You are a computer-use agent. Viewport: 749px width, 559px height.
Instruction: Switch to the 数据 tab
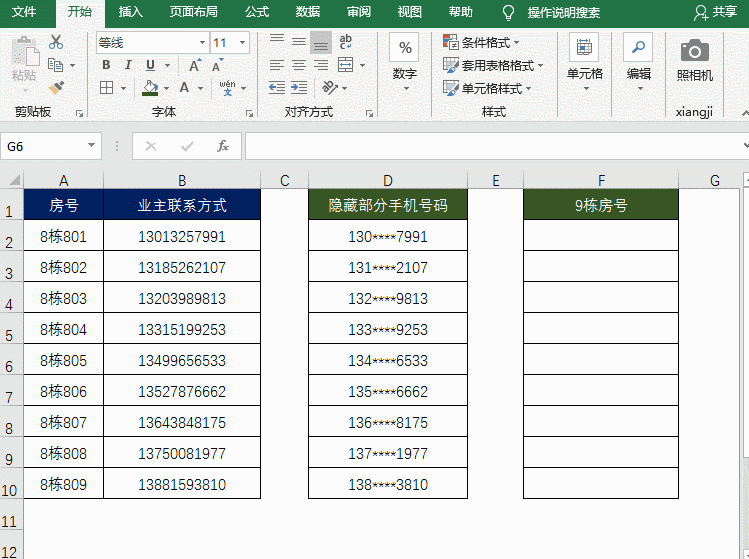(308, 12)
